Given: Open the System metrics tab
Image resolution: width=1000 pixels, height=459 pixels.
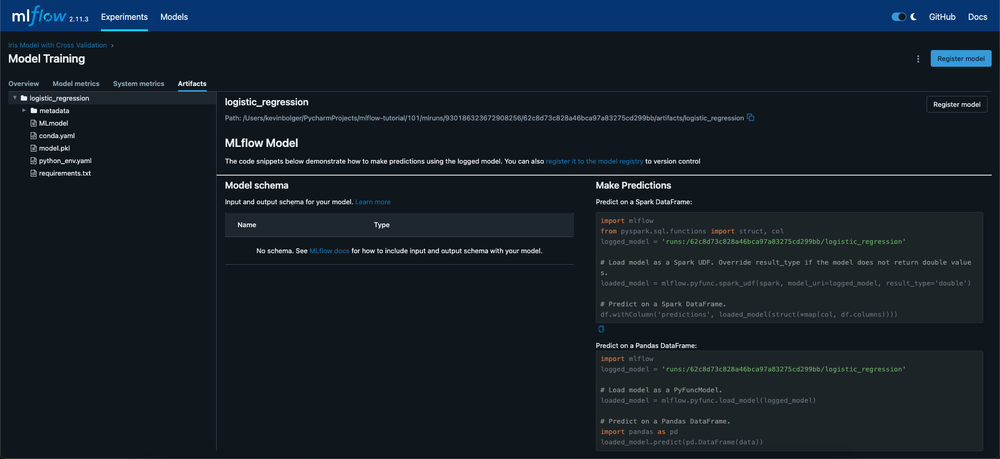Looking at the screenshot, I should pyautogui.click(x=138, y=84).
